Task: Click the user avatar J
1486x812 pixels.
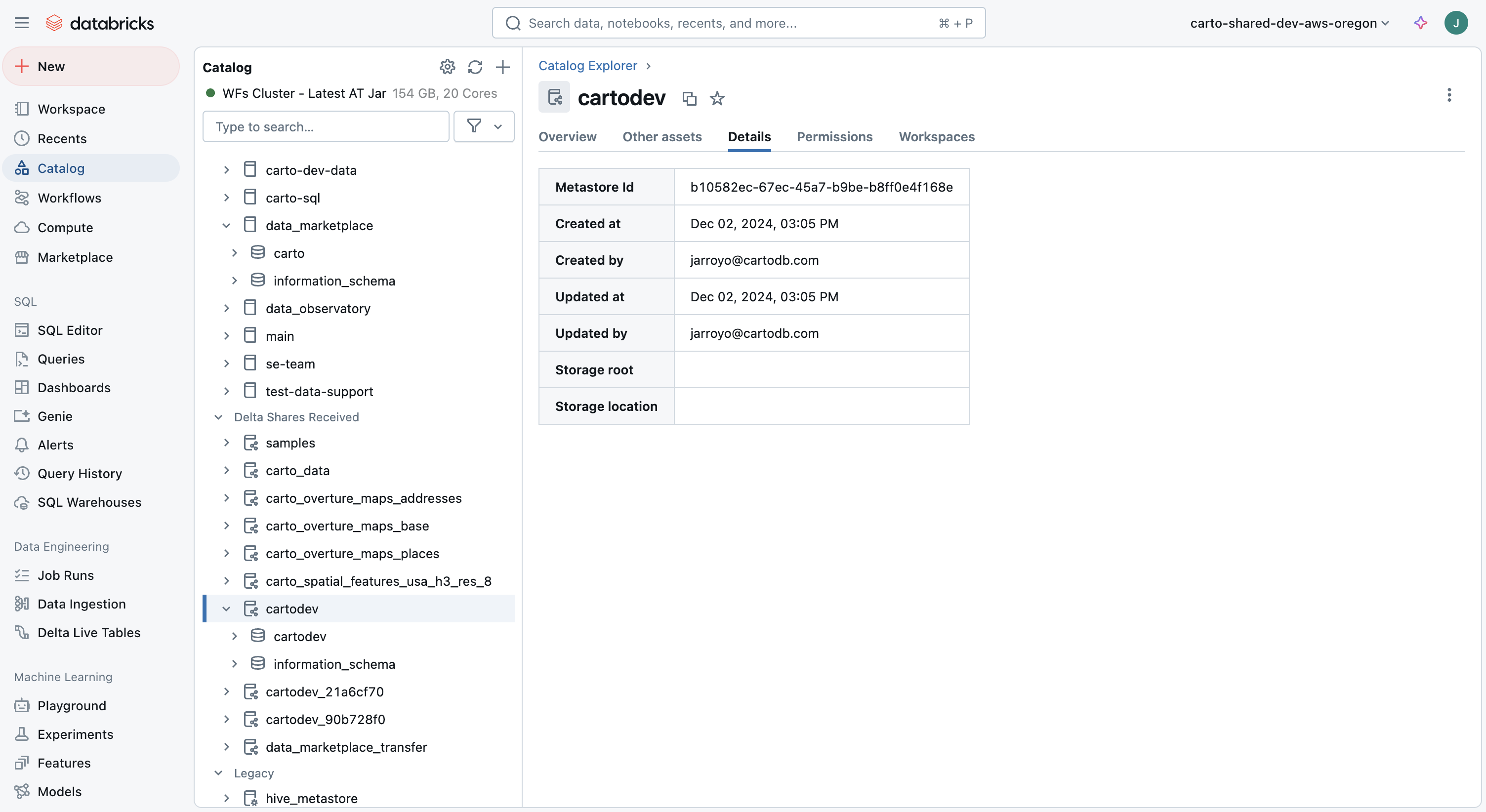Action: pyautogui.click(x=1455, y=23)
